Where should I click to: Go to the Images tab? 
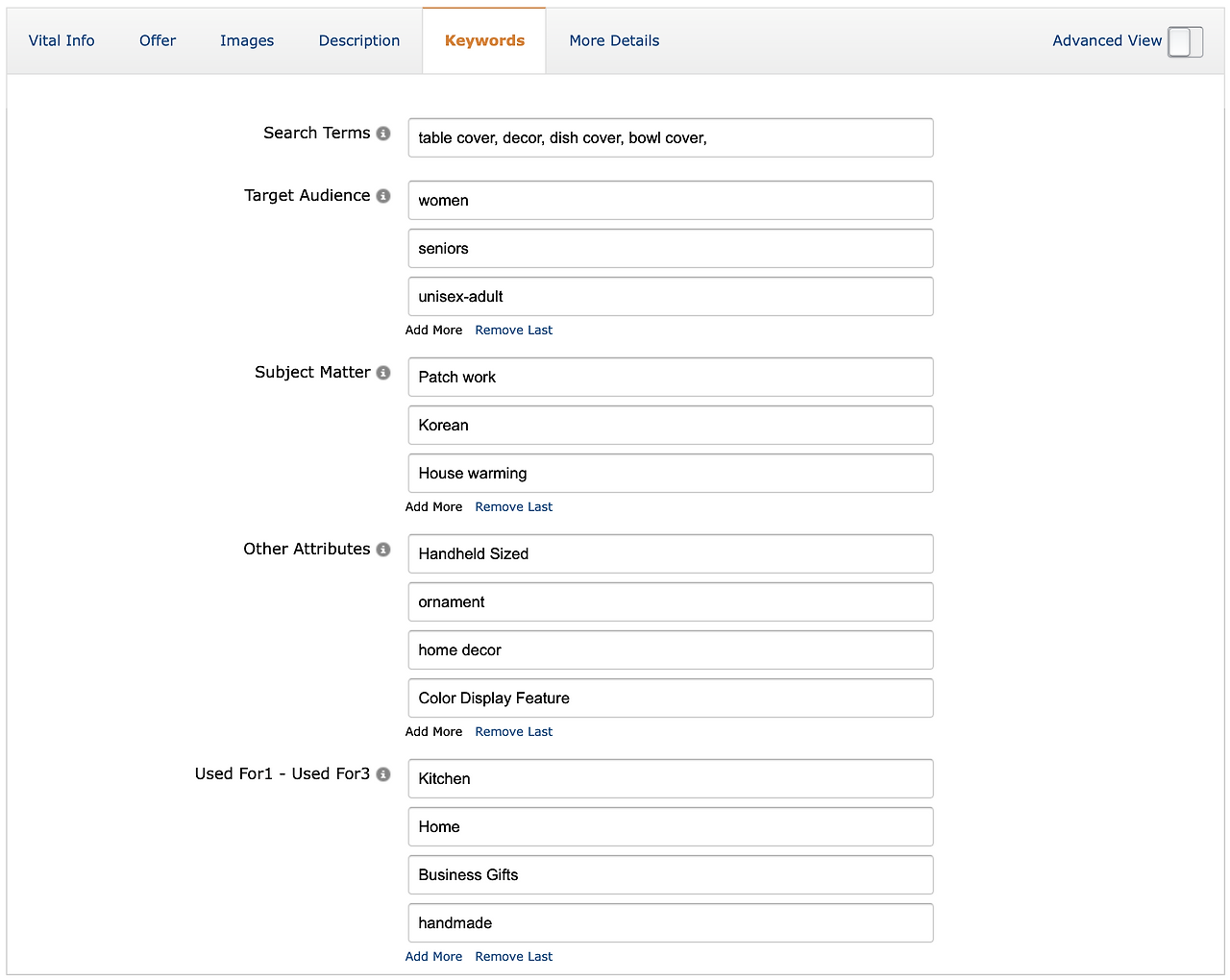pos(247,40)
